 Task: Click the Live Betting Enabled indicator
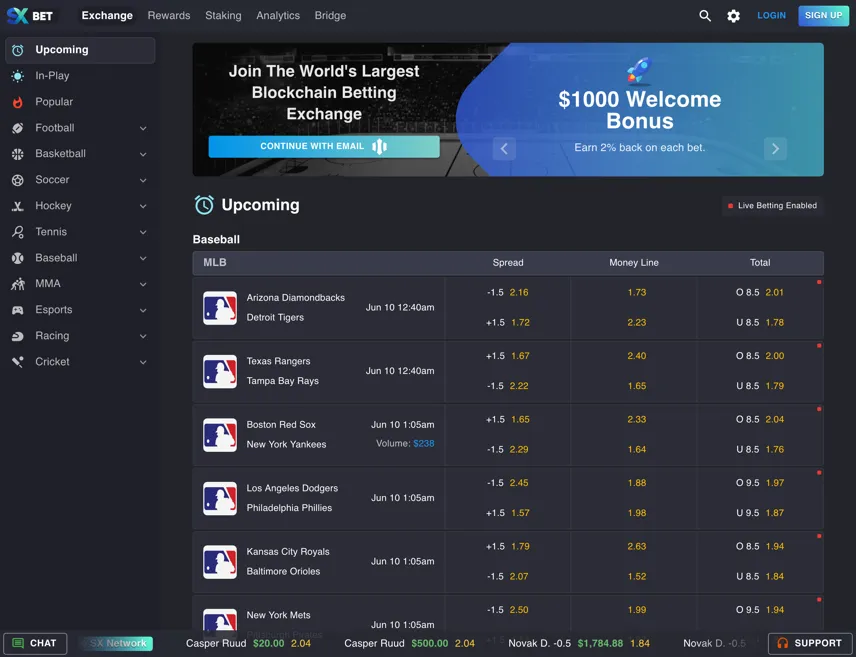pos(772,206)
